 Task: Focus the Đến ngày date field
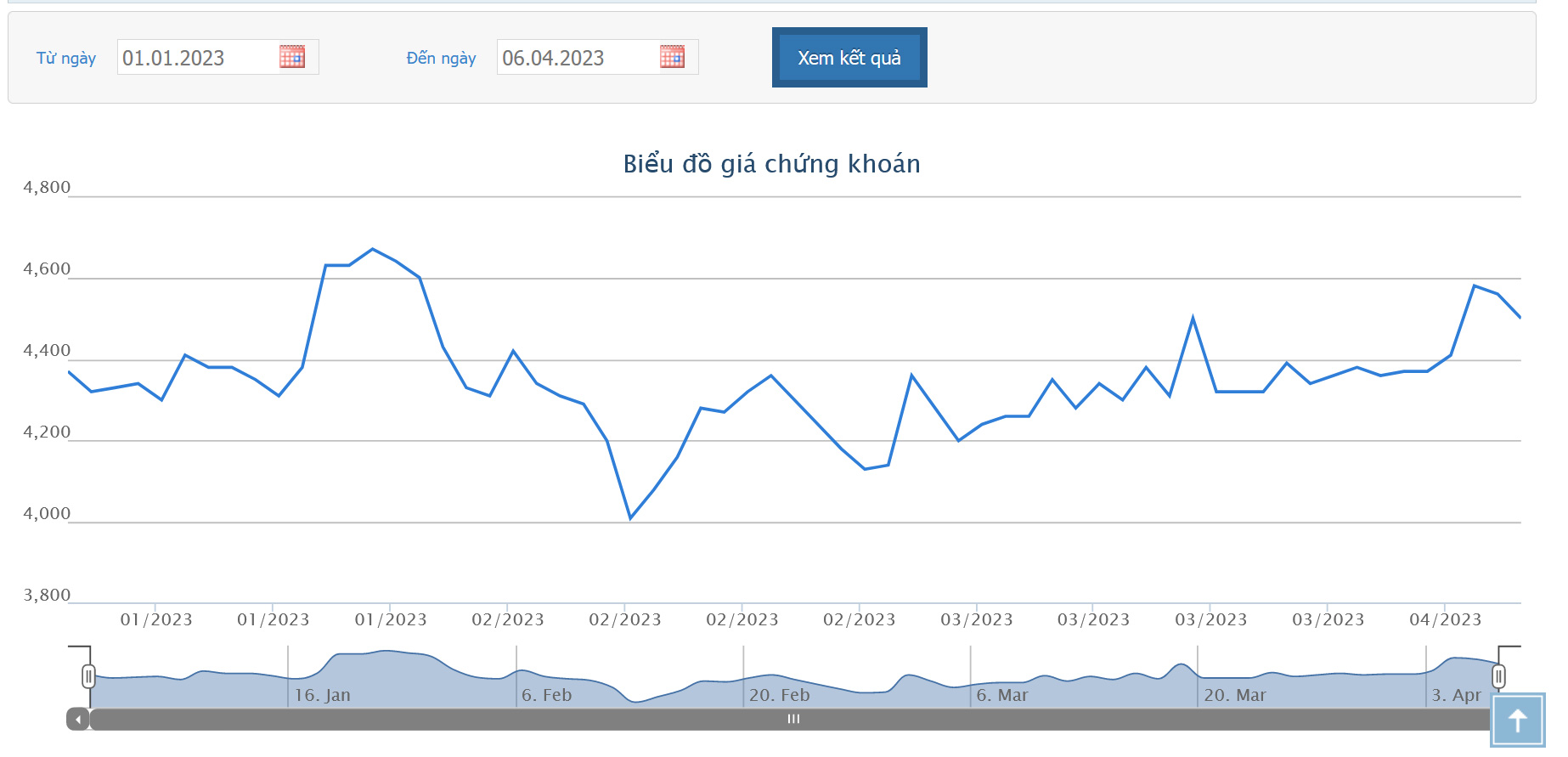[577, 58]
